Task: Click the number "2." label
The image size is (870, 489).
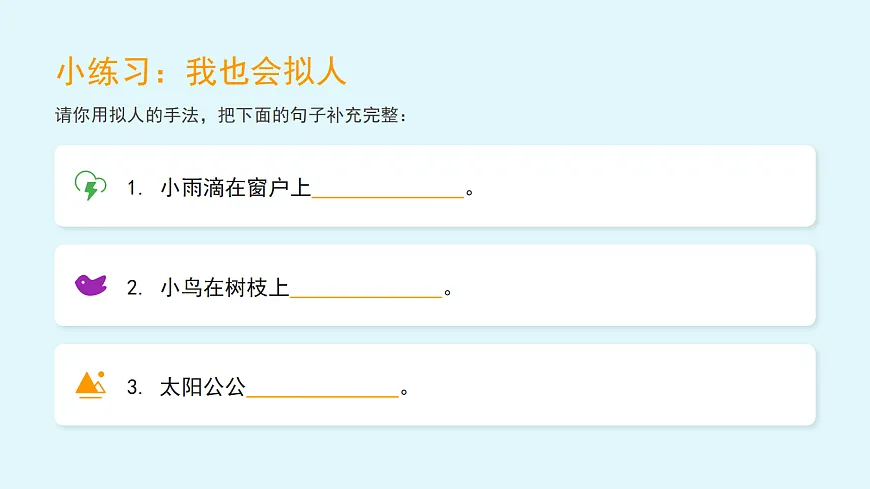Action: pyautogui.click(x=136, y=288)
